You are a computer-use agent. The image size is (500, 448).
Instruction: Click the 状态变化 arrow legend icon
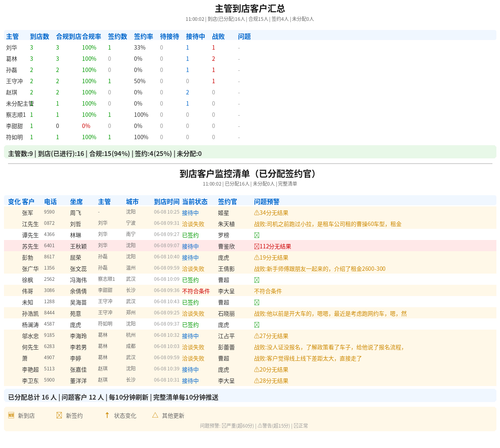(x=107, y=415)
